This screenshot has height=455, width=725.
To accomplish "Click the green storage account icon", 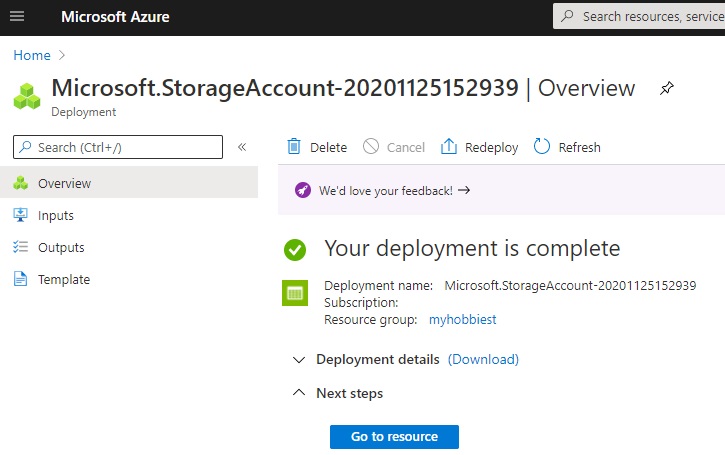I will click(295, 293).
